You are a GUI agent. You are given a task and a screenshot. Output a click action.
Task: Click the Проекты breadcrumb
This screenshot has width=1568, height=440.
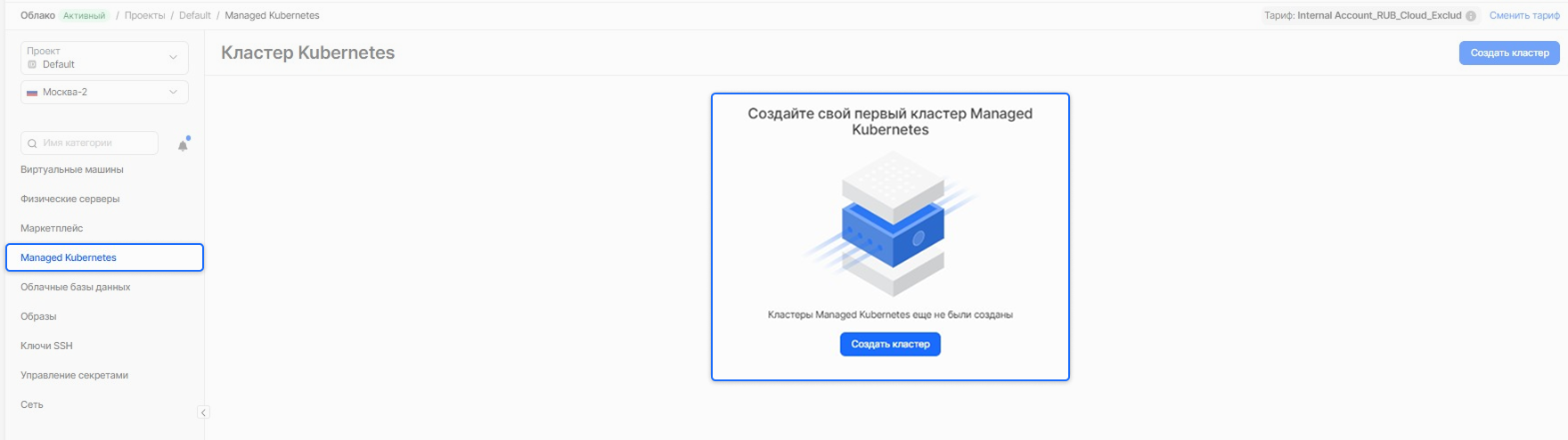145,16
